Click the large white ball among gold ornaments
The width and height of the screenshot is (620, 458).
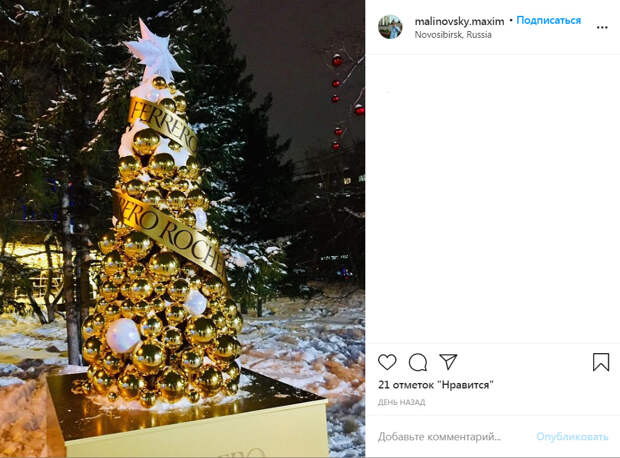coord(123,335)
